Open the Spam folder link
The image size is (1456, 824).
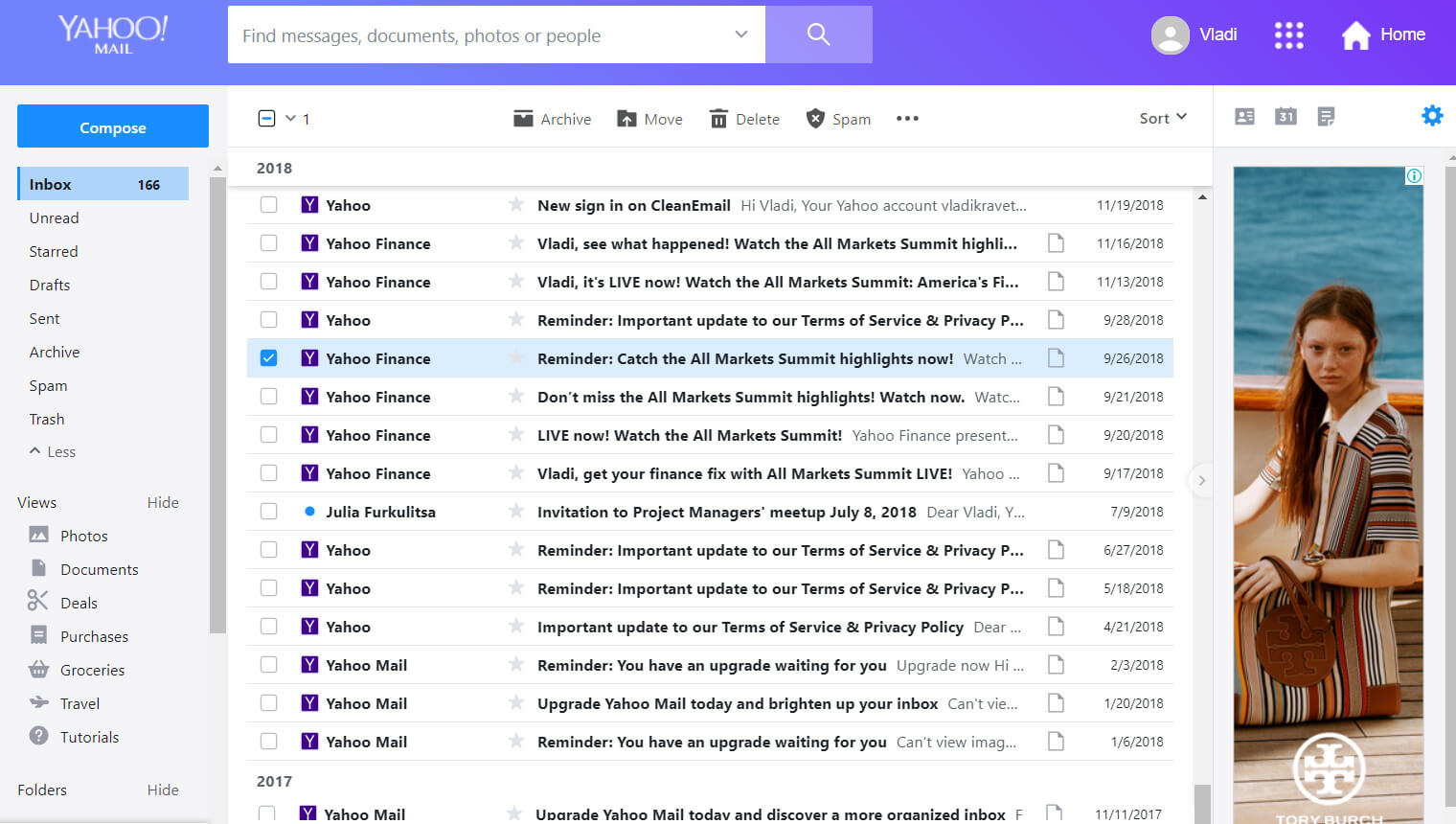click(48, 385)
